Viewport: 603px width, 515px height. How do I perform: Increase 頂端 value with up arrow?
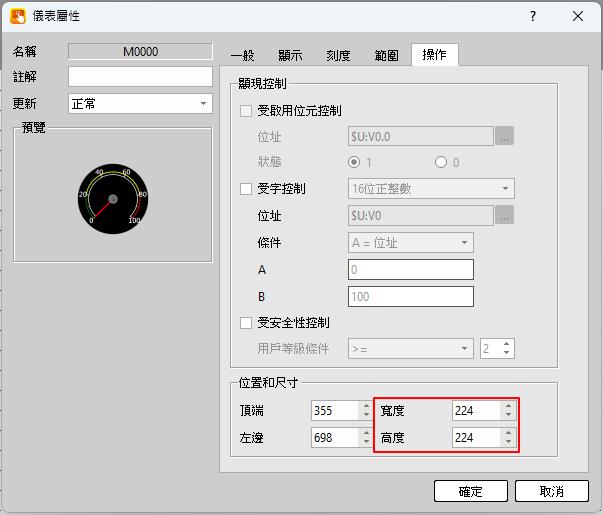pyautogui.click(x=366, y=406)
